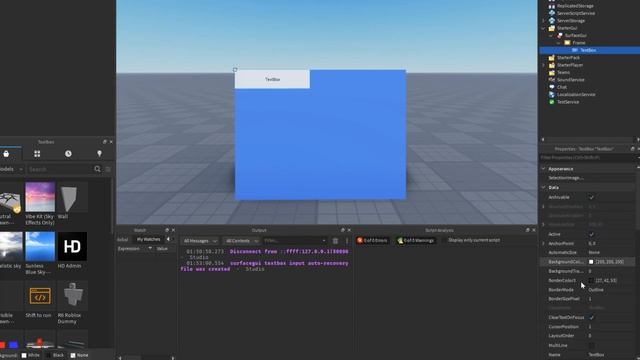Click the Toolbox search magnifier icon
The width and height of the screenshot is (640, 360).
coord(97,169)
